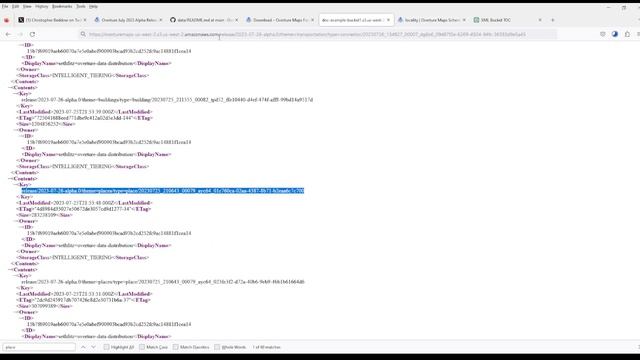Screen dimensions: 640x360
Task: Click the buildings type=building key path
Action: click(x=167, y=100)
